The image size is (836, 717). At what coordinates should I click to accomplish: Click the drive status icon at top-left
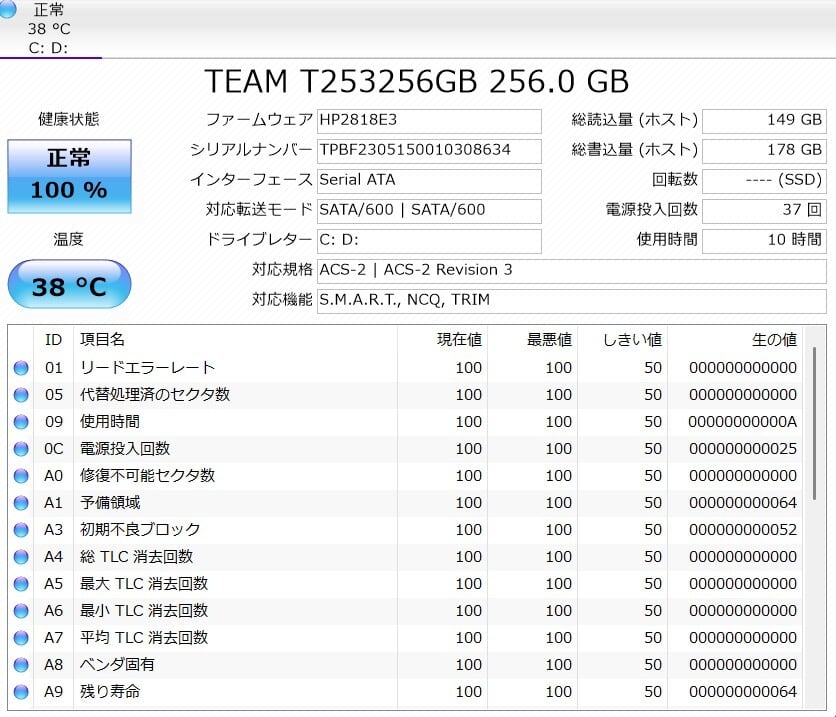[9, 9]
